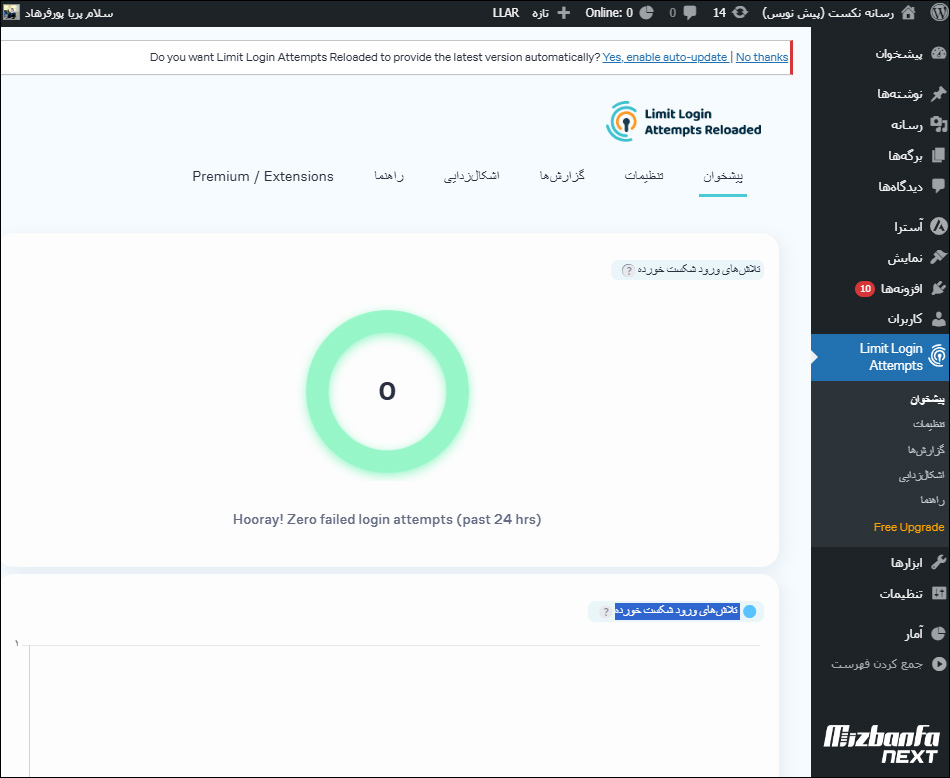The image size is (950, 778).
Task: Click the statistics pie chart icon in sidebar
Action: pyautogui.click(x=938, y=634)
